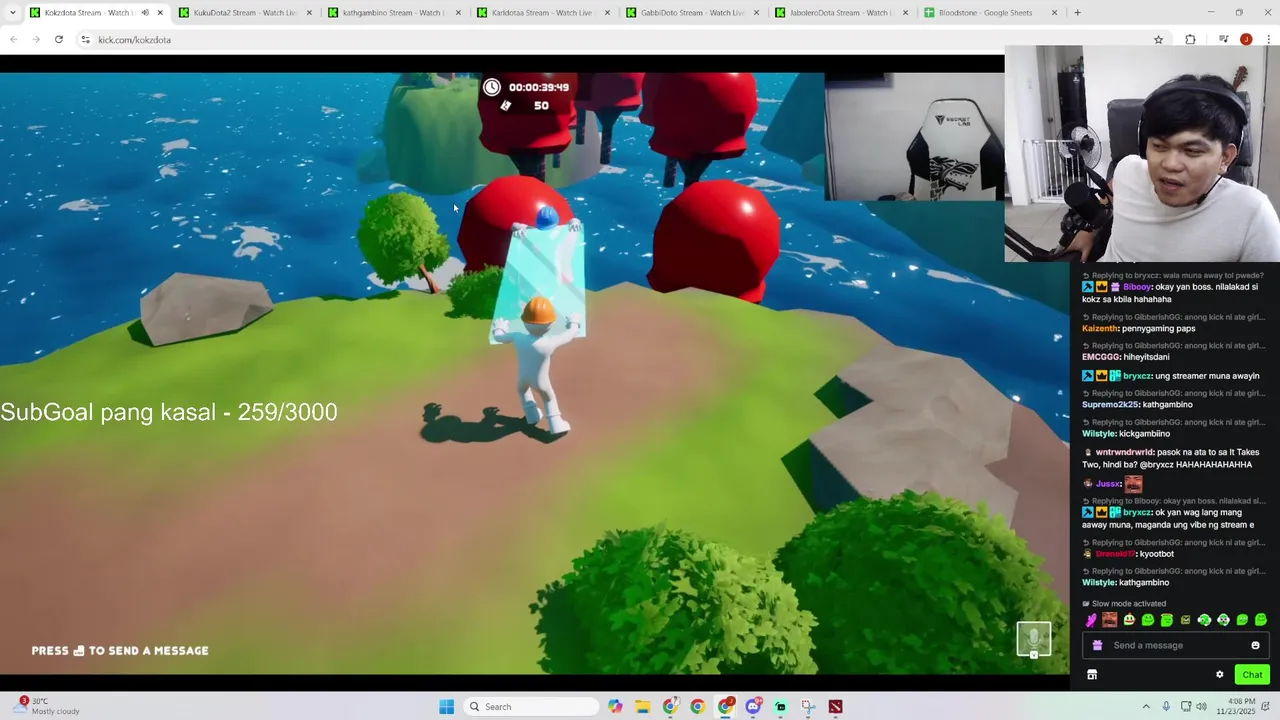This screenshot has height=720, width=1280.
Task: Mute audio on the Kokzdota tab speaker icon
Action: (145, 13)
